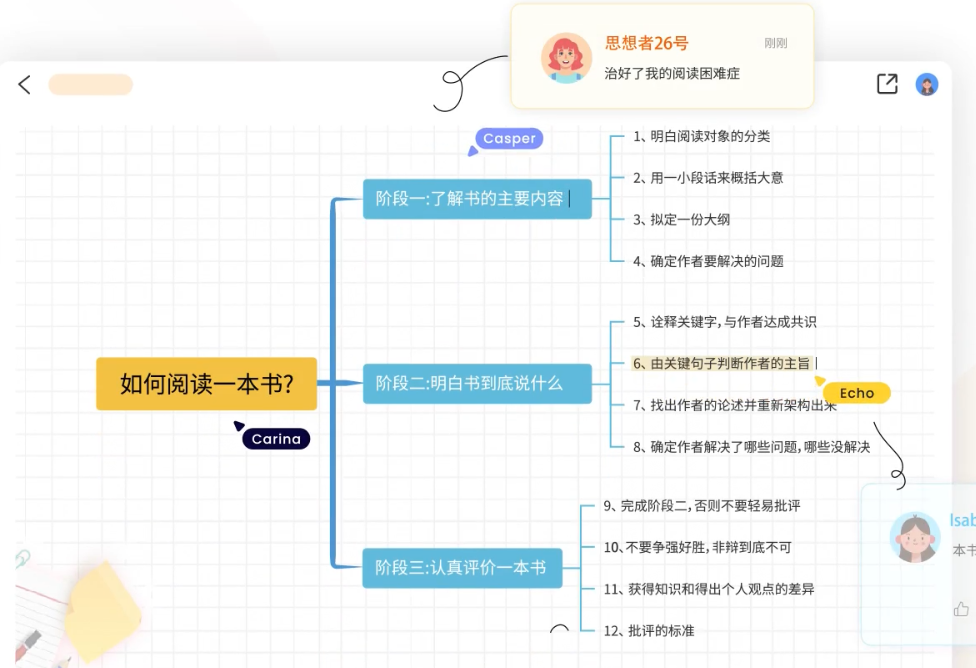This screenshot has height=668, width=976.
Task: Click item 1 明白阅读对象的分类
Action: 701,136
